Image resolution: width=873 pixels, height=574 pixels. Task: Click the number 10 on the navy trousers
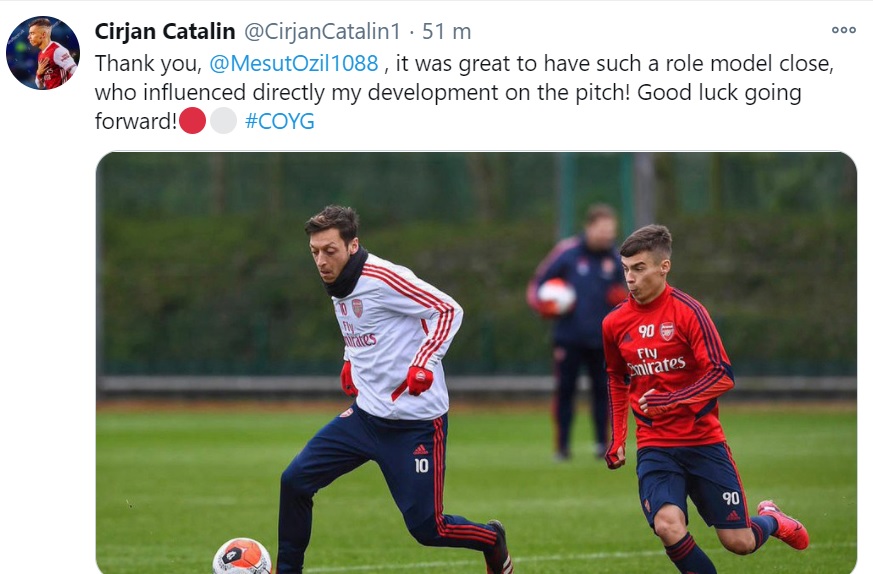point(422,466)
